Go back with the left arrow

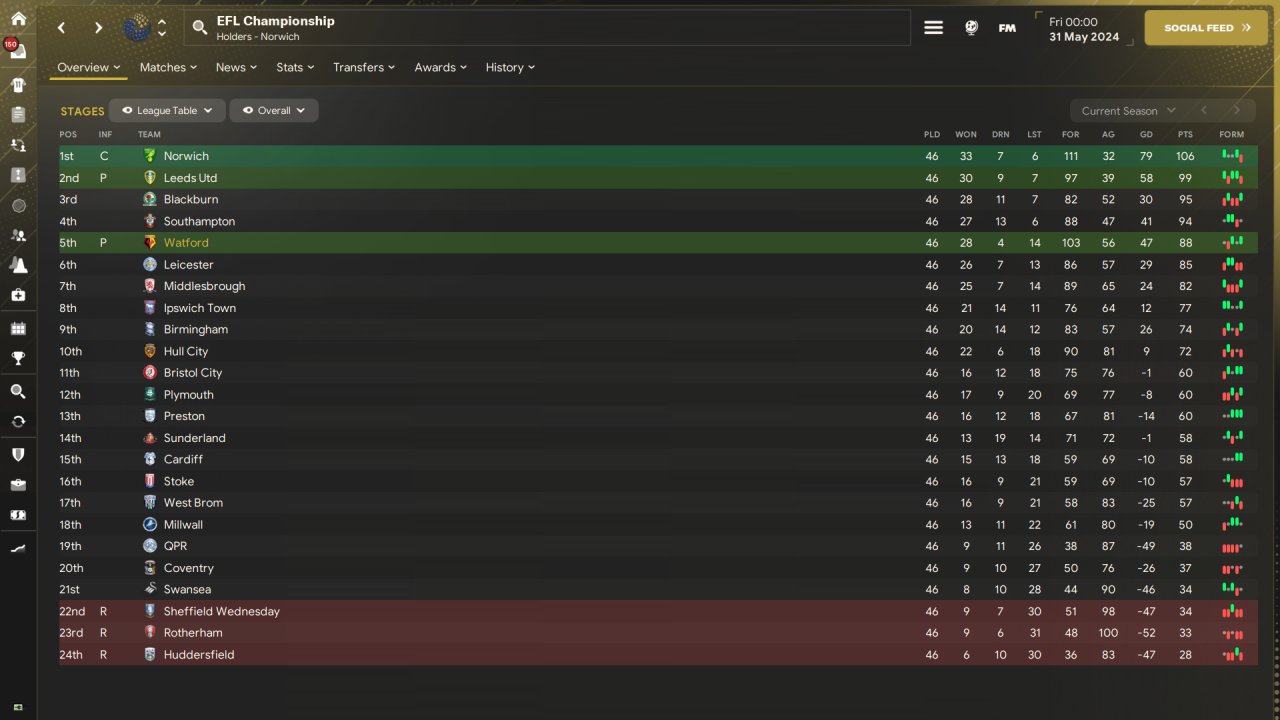pyautogui.click(x=62, y=28)
